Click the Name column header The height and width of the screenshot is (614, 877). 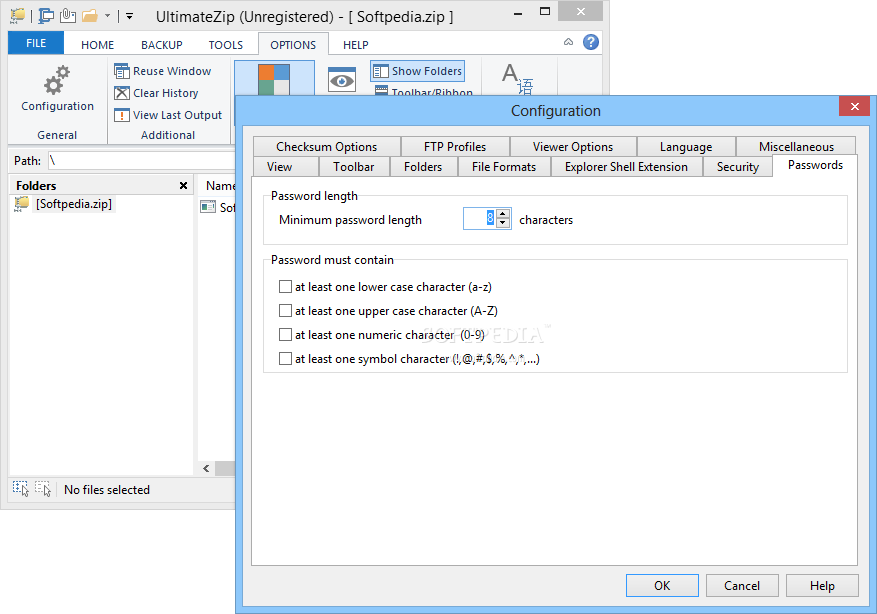pos(220,186)
